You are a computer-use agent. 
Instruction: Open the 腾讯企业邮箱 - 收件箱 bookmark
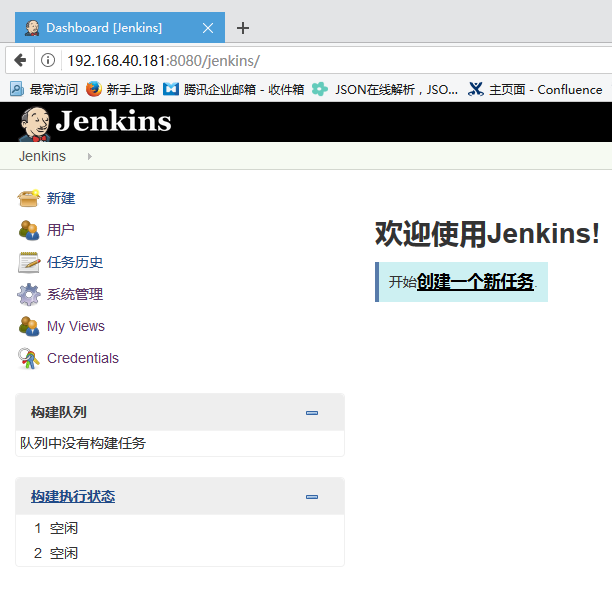[233, 89]
